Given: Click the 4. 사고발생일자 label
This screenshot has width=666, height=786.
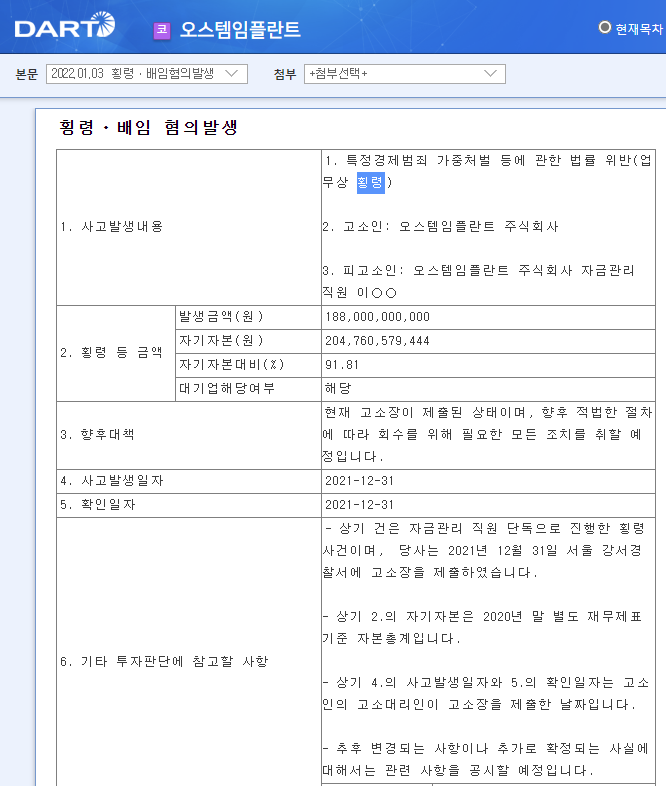Looking at the screenshot, I should tap(112, 481).
